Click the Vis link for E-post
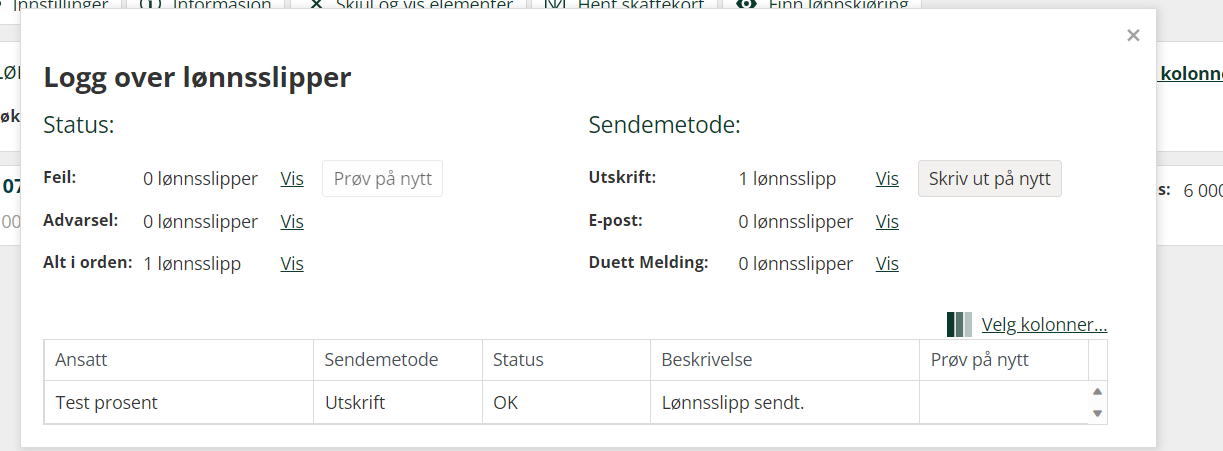Image resolution: width=1223 pixels, height=451 pixels. [887, 221]
